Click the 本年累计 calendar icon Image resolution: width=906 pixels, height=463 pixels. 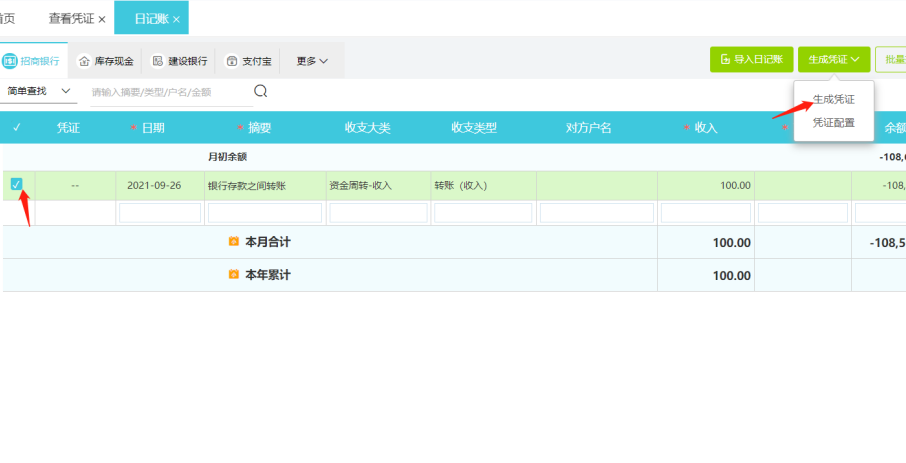(x=234, y=275)
